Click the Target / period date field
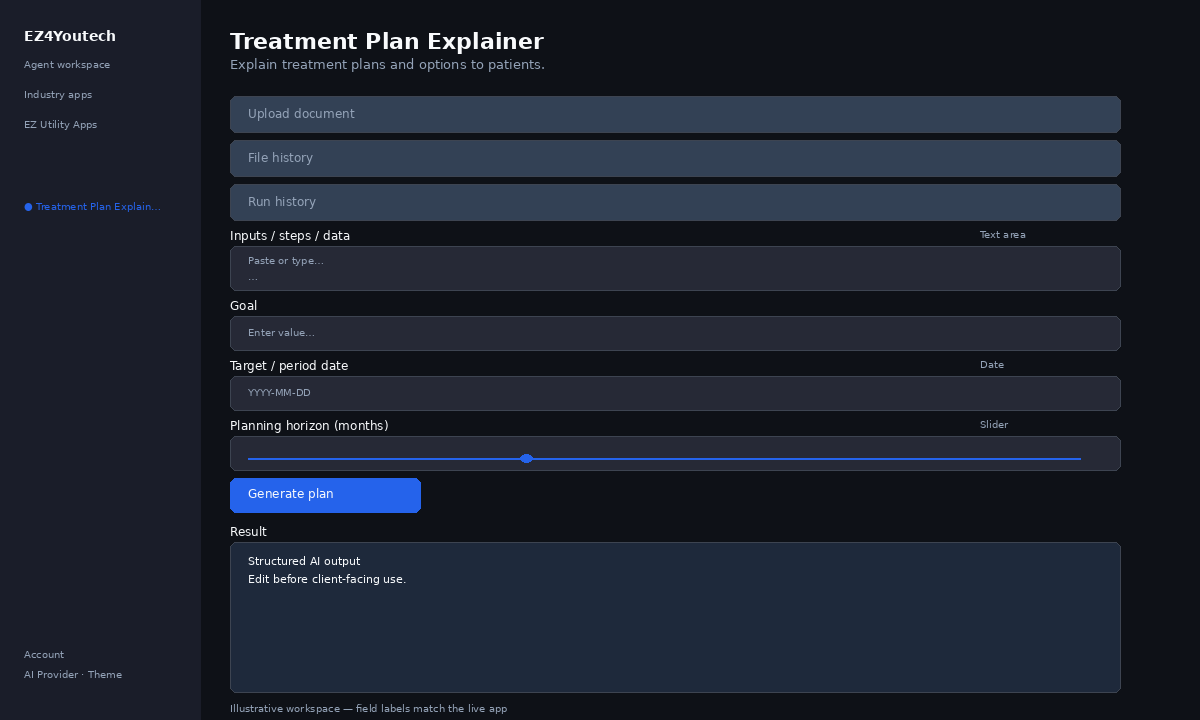Image resolution: width=1200 pixels, height=720 pixels. tap(675, 393)
